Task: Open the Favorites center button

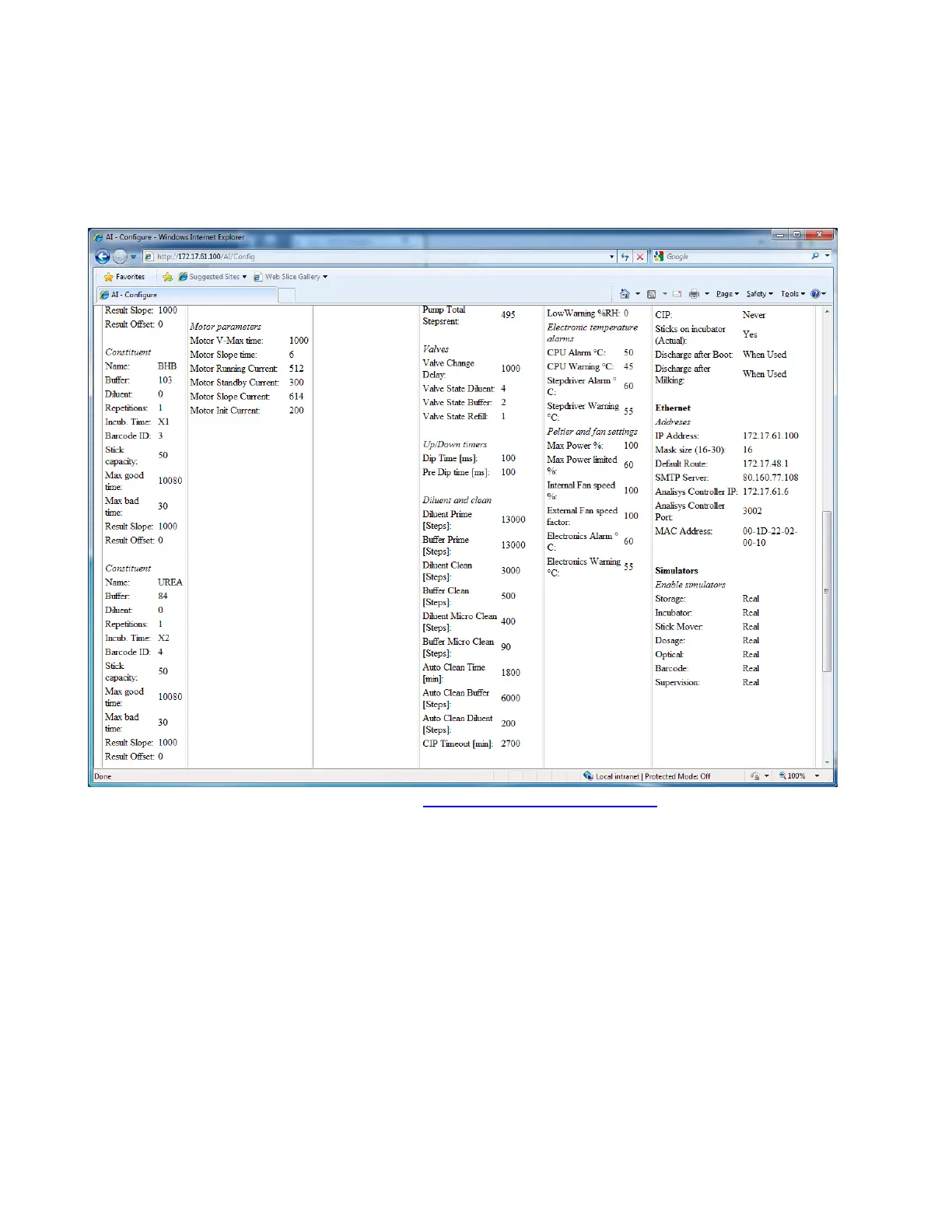Action: [124, 277]
